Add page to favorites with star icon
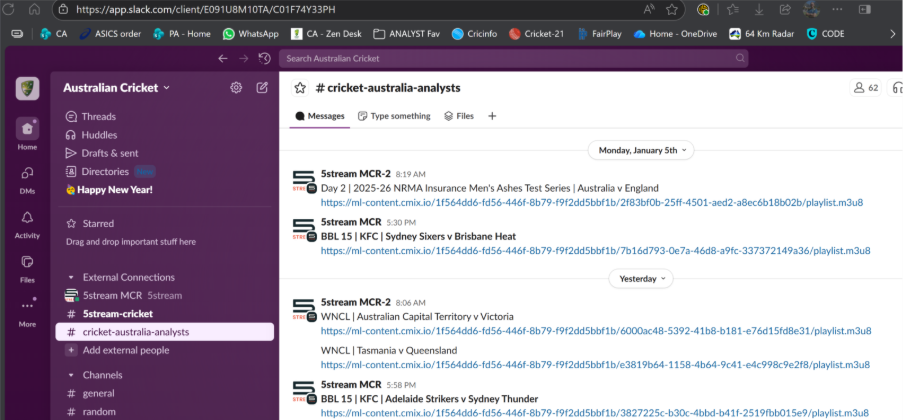 [x=671, y=9]
